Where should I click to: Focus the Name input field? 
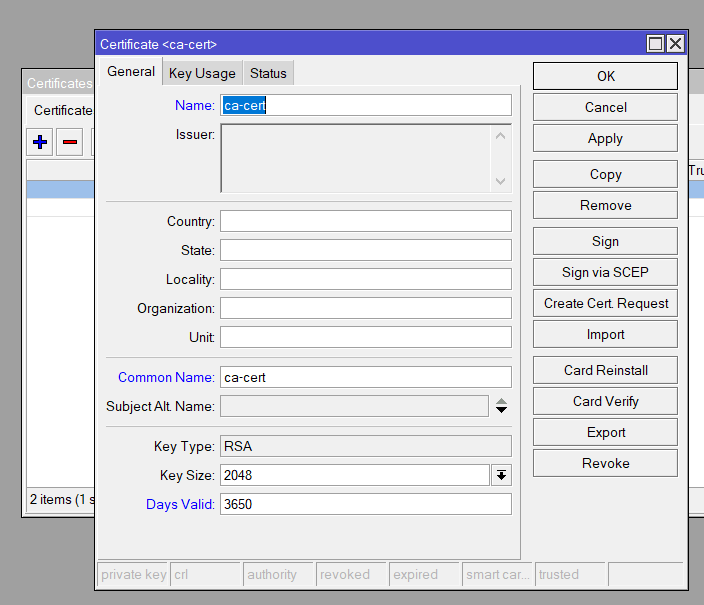pos(365,105)
